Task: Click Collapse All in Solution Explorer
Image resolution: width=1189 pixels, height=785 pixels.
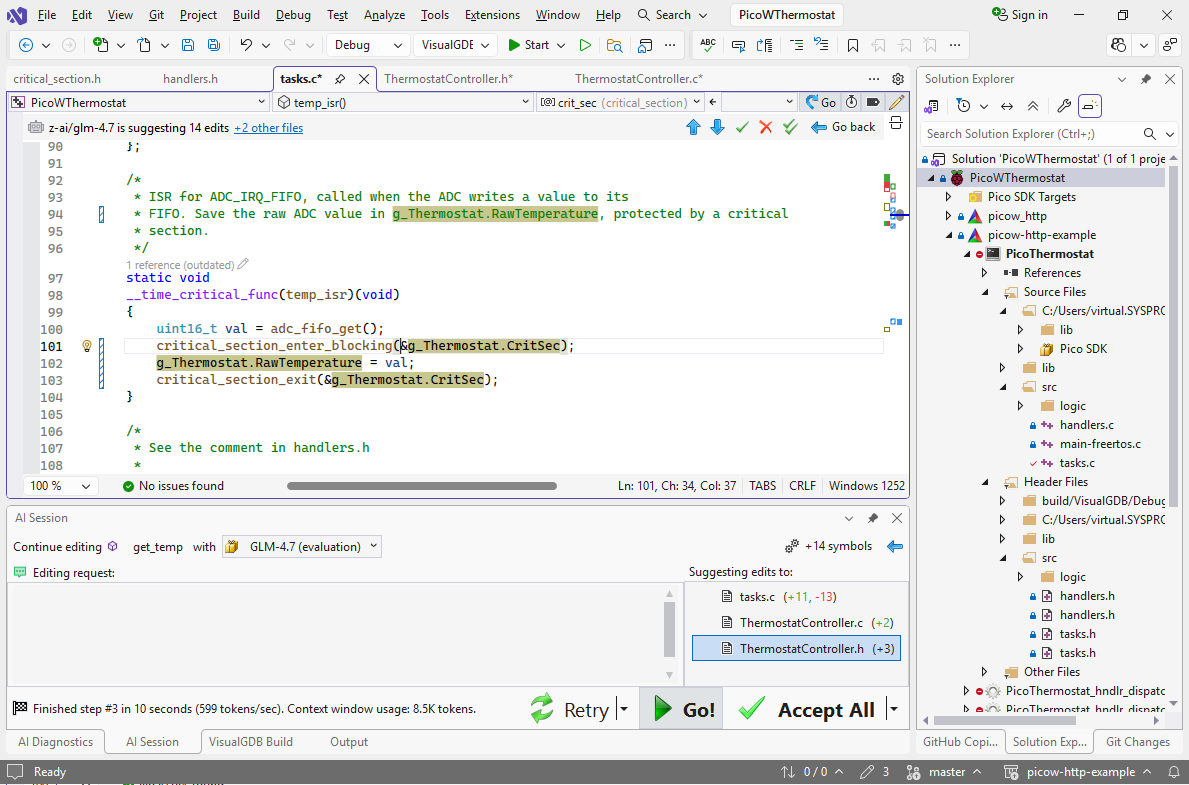Action: [x=1033, y=106]
